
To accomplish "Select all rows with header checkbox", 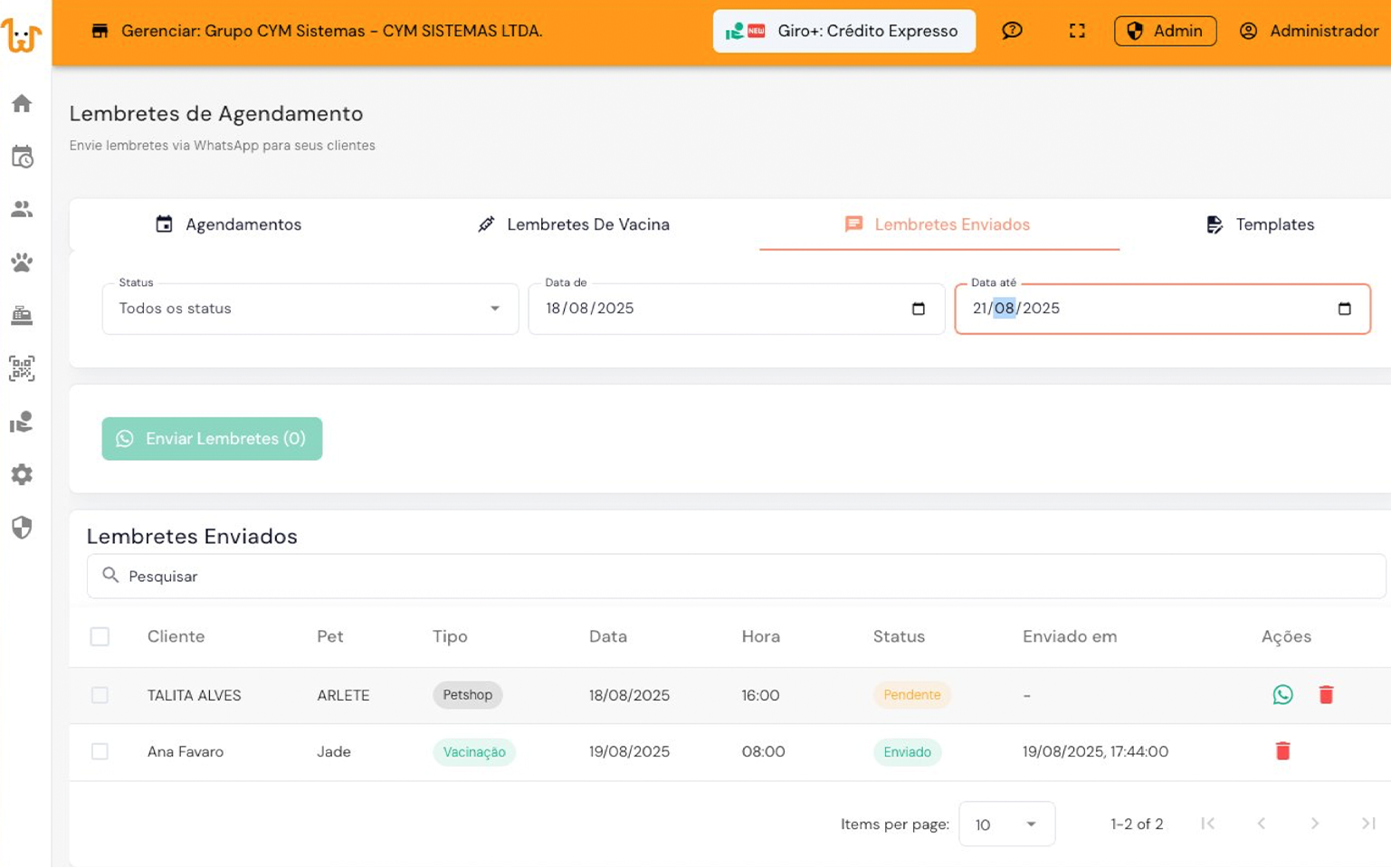I will (x=100, y=636).
